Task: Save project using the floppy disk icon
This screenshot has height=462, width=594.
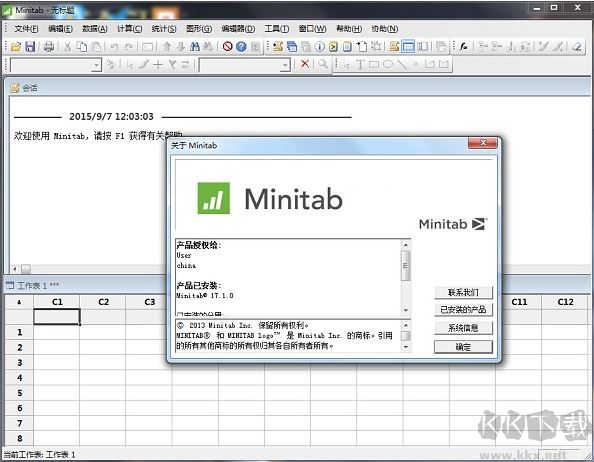Action: click(30, 47)
